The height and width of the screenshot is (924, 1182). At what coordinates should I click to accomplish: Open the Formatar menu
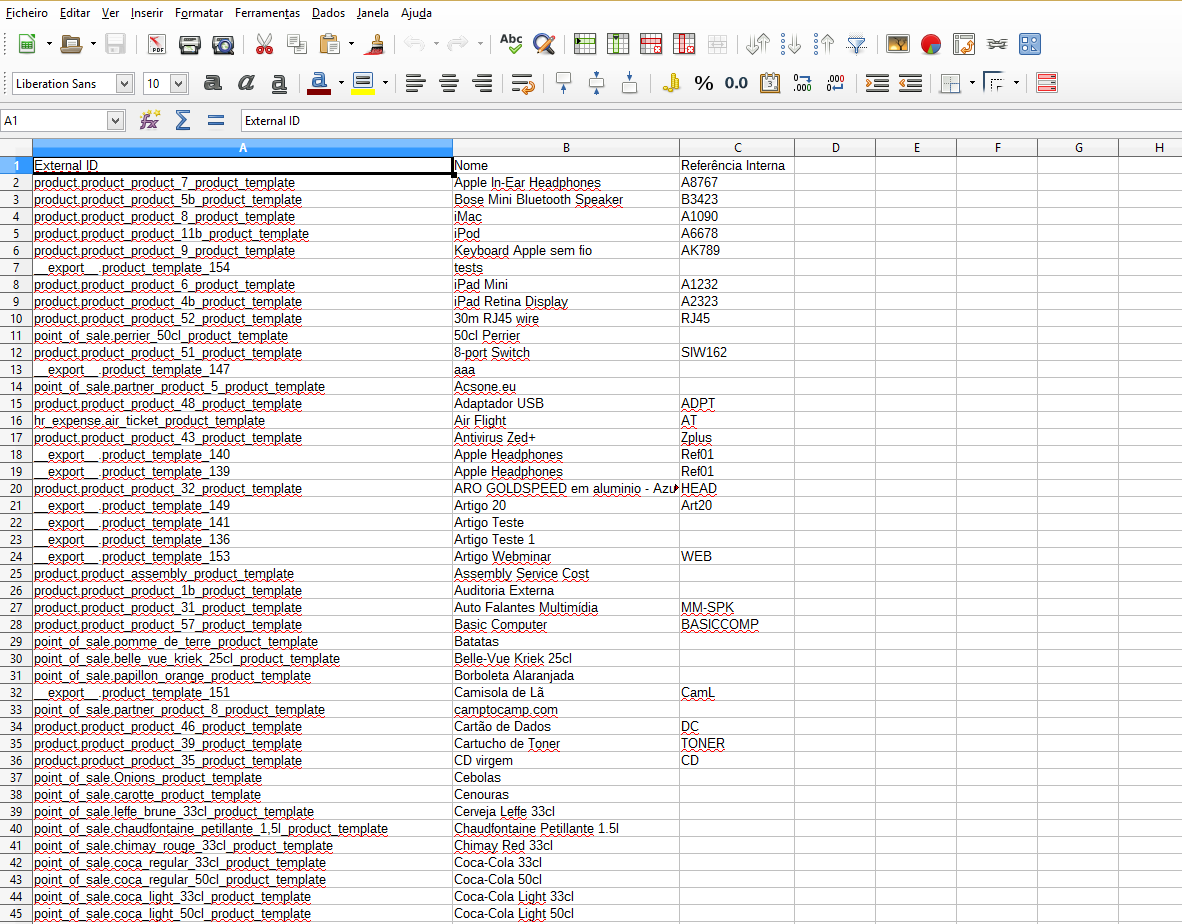(199, 13)
